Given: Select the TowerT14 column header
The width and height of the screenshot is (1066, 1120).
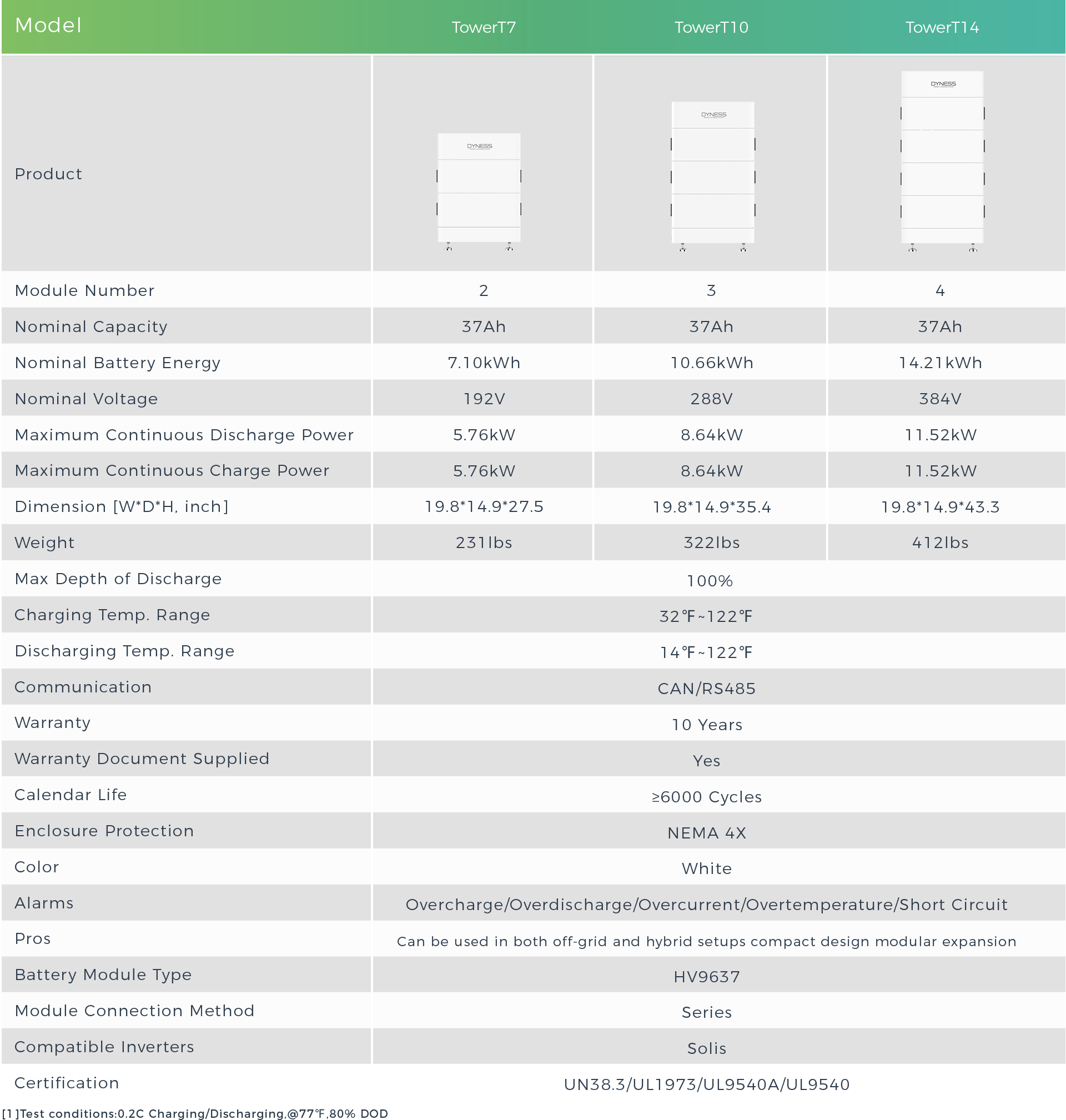Looking at the screenshot, I should tap(942, 27).
